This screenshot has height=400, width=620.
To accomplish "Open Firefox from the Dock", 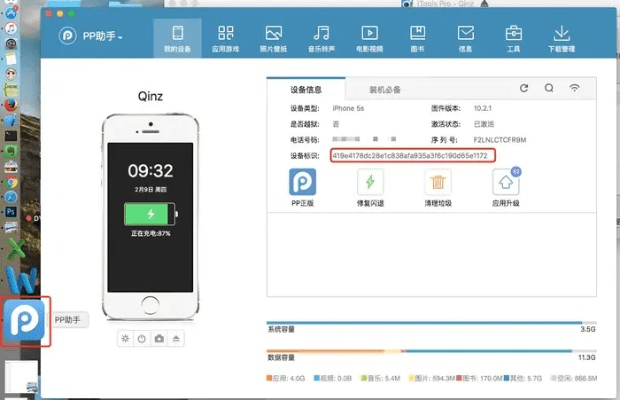I will 11,105.
